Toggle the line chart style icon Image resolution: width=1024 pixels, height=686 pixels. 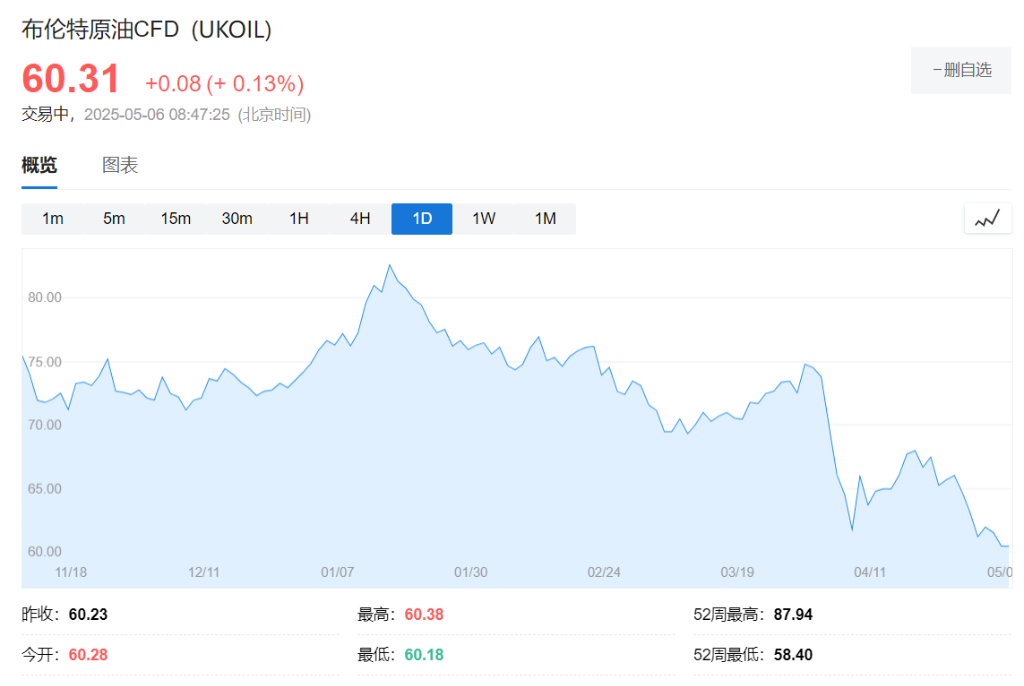click(x=987, y=219)
